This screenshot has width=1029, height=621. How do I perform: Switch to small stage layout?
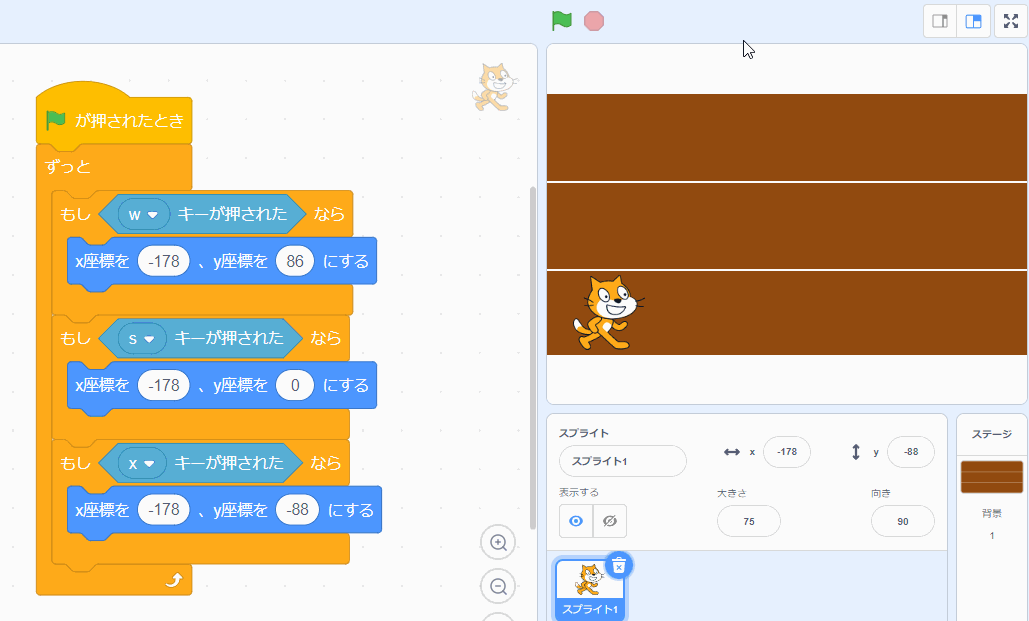tap(940, 21)
